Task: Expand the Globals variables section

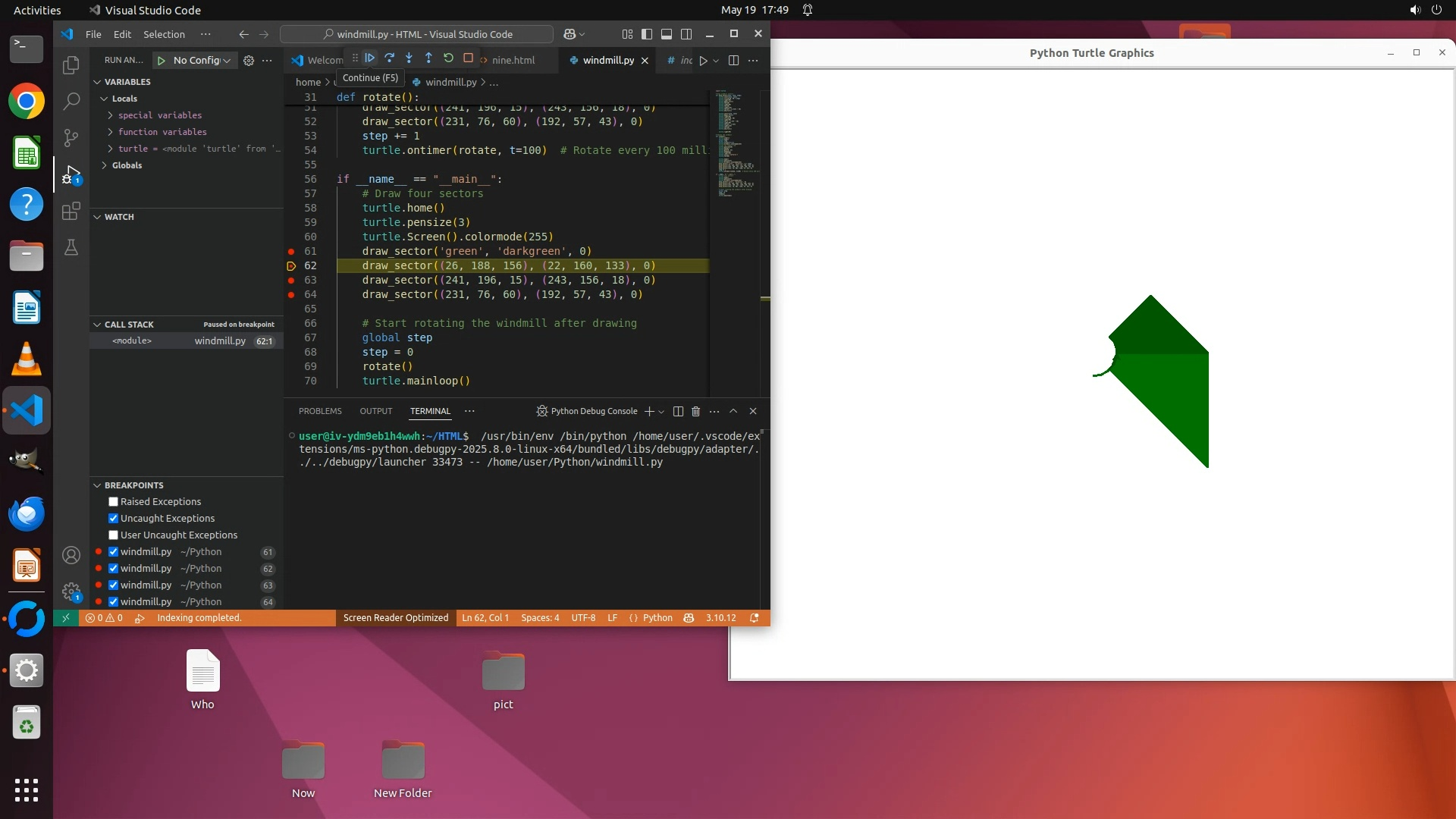Action: [x=127, y=165]
